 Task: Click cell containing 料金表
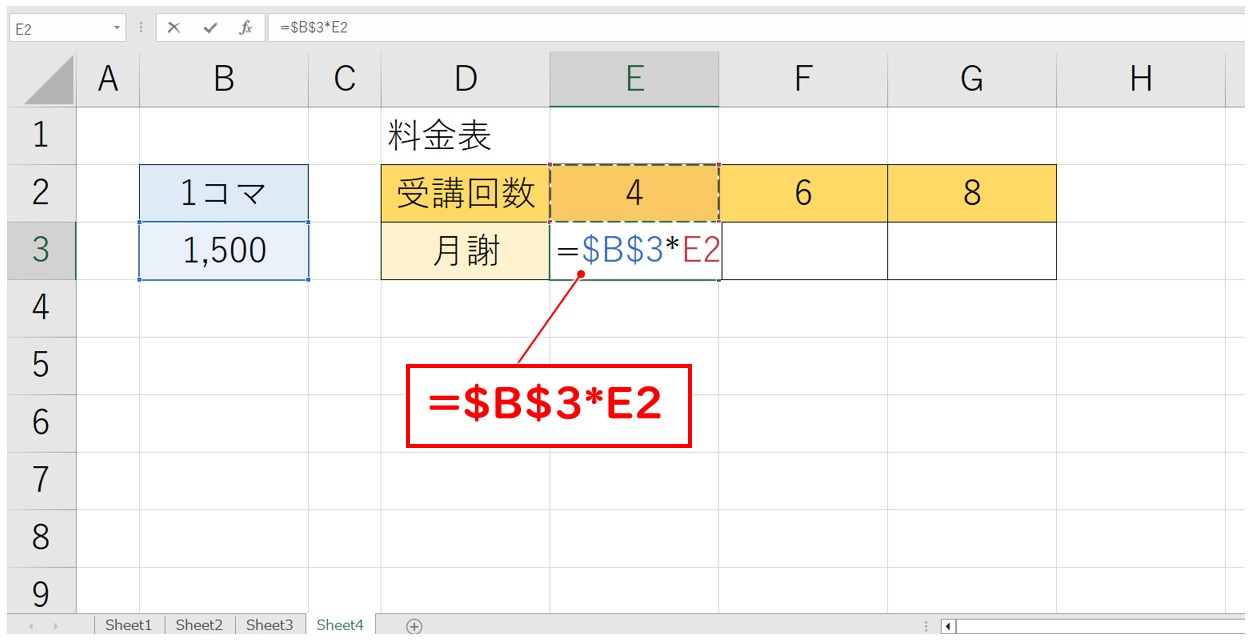[465, 136]
